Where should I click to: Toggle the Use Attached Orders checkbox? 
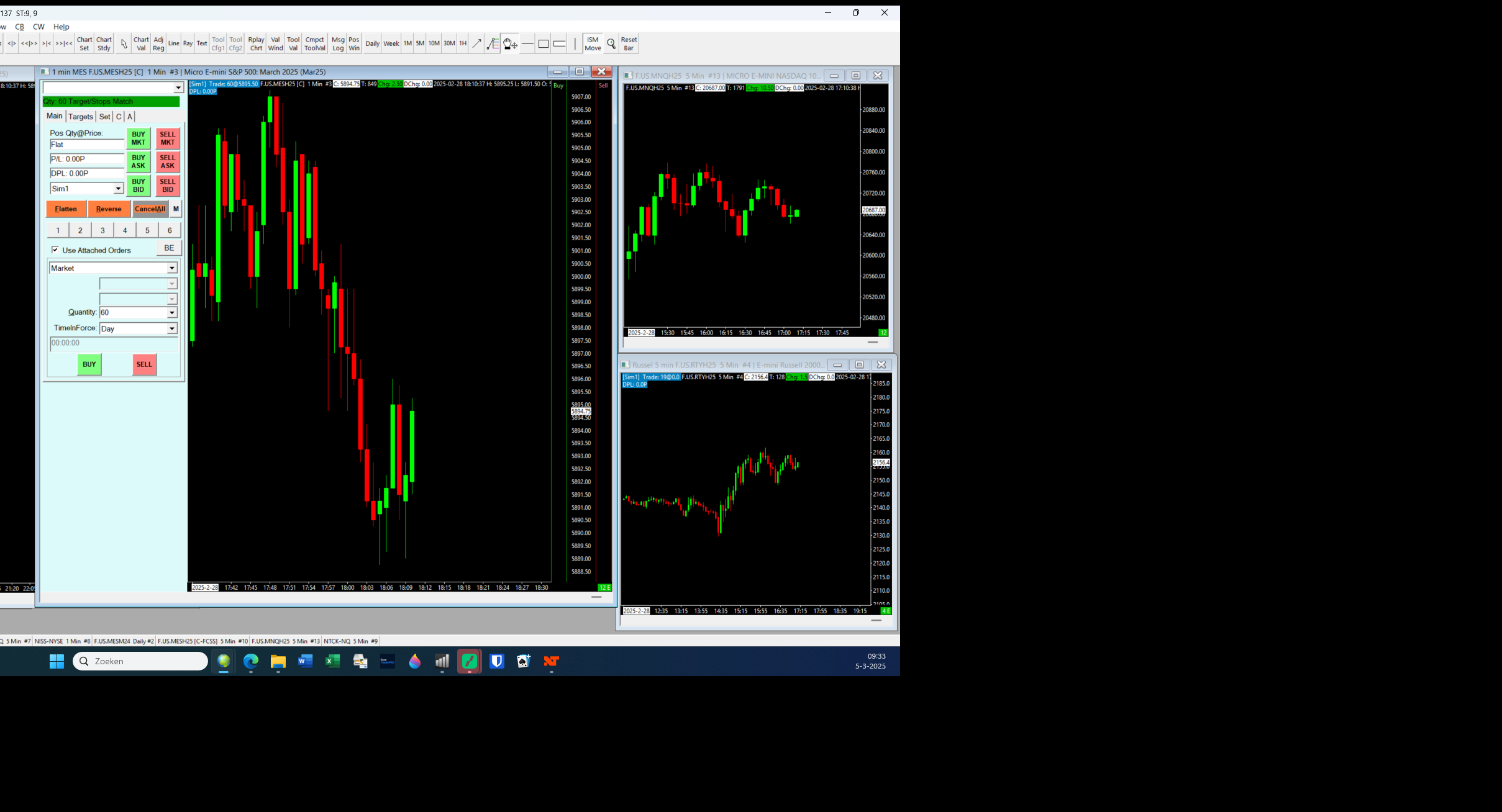tap(55, 250)
